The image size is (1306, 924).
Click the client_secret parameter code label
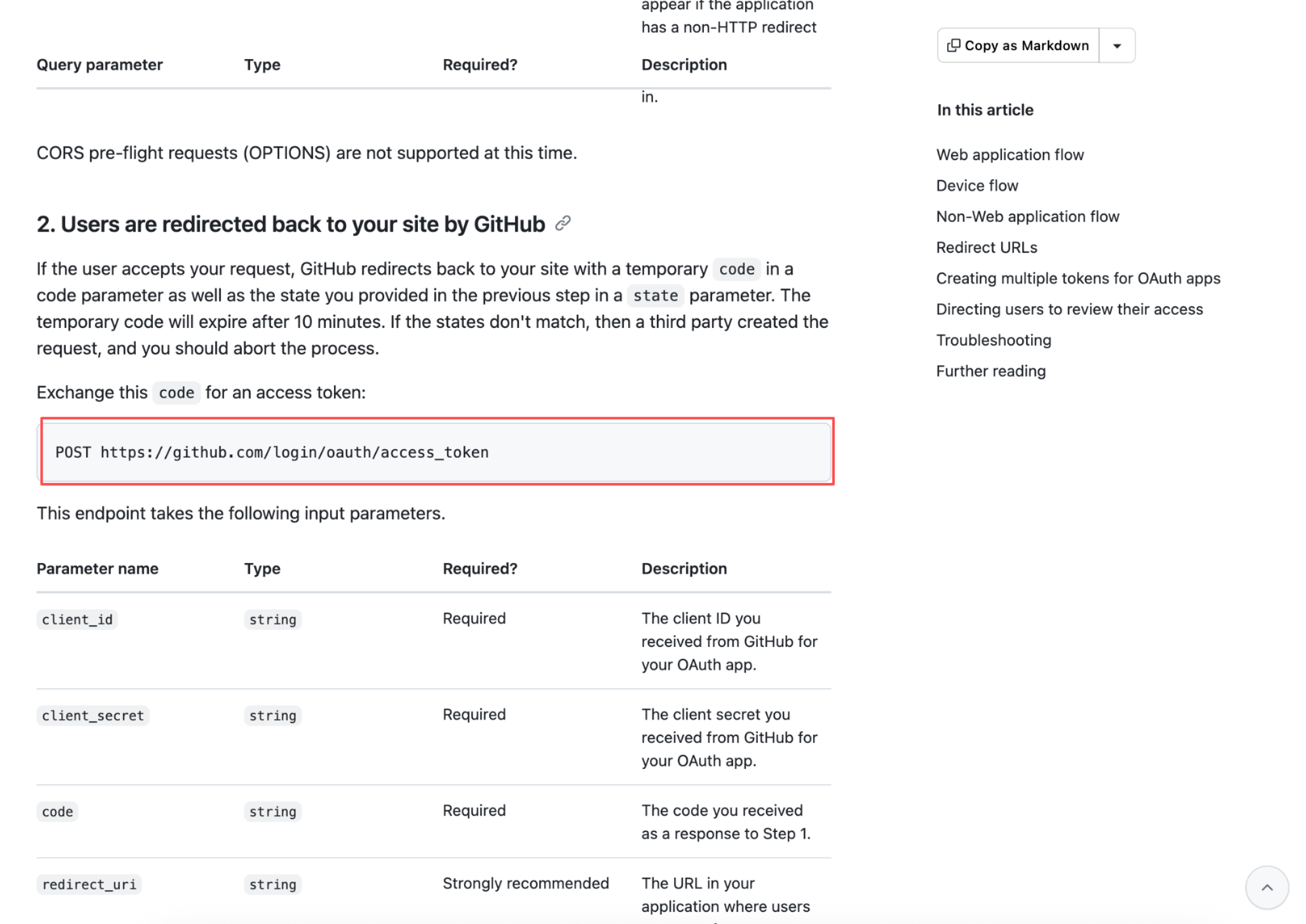coord(93,715)
